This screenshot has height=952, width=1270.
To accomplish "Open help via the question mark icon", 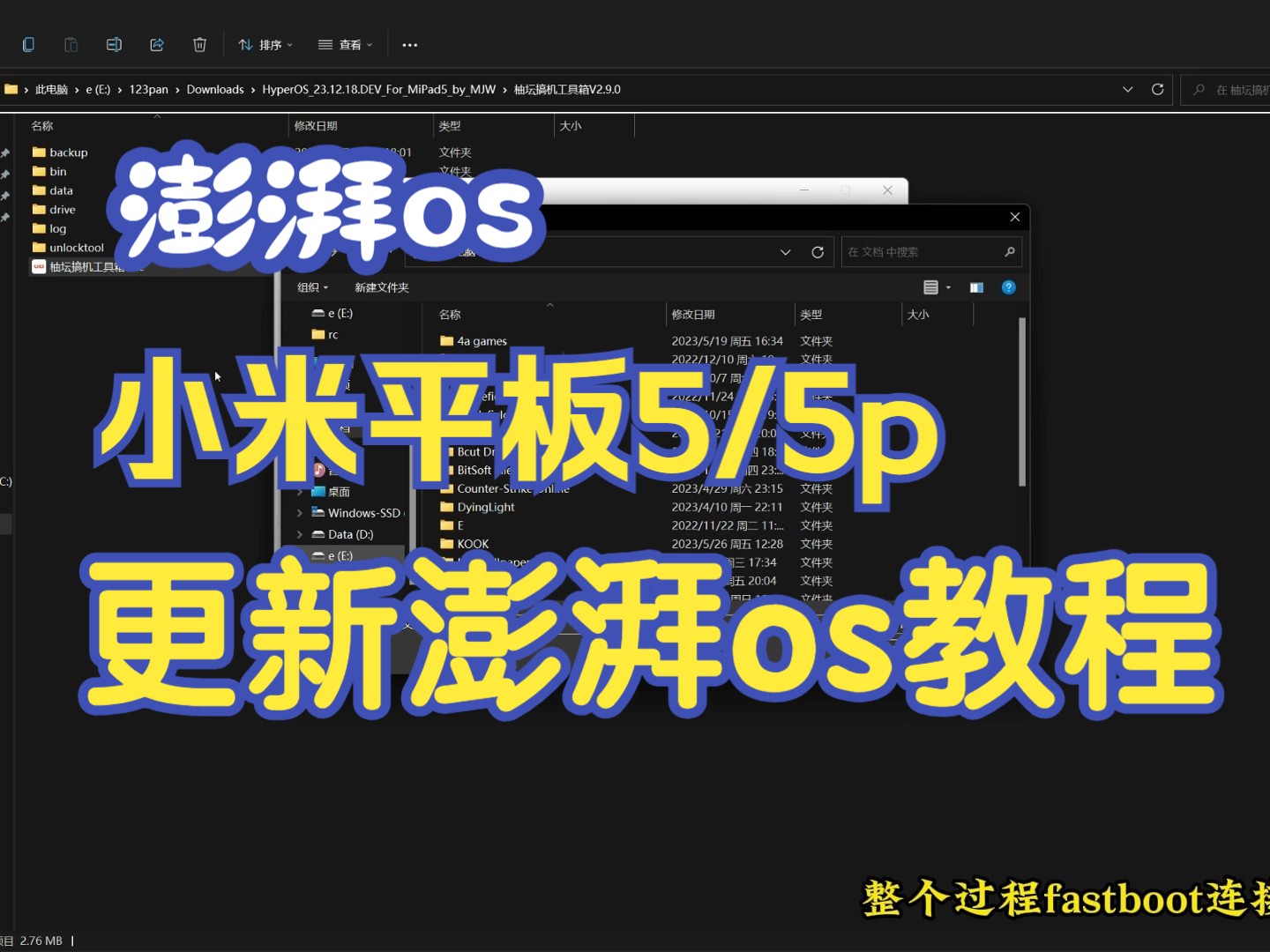I will (1008, 286).
